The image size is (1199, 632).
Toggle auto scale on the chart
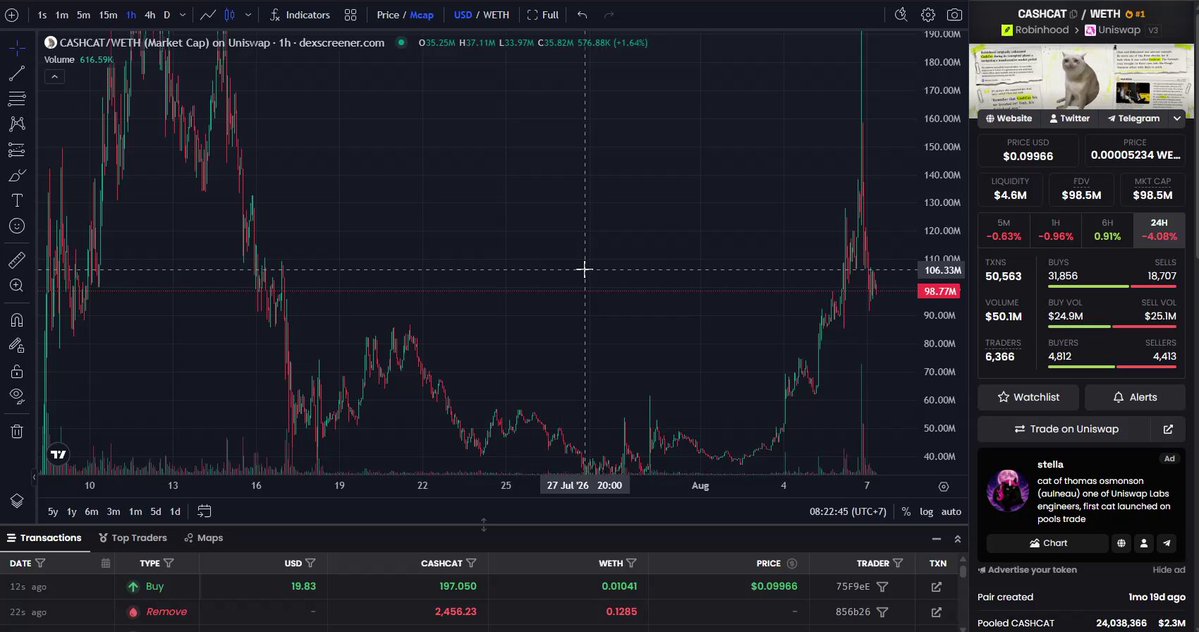coord(951,511)
